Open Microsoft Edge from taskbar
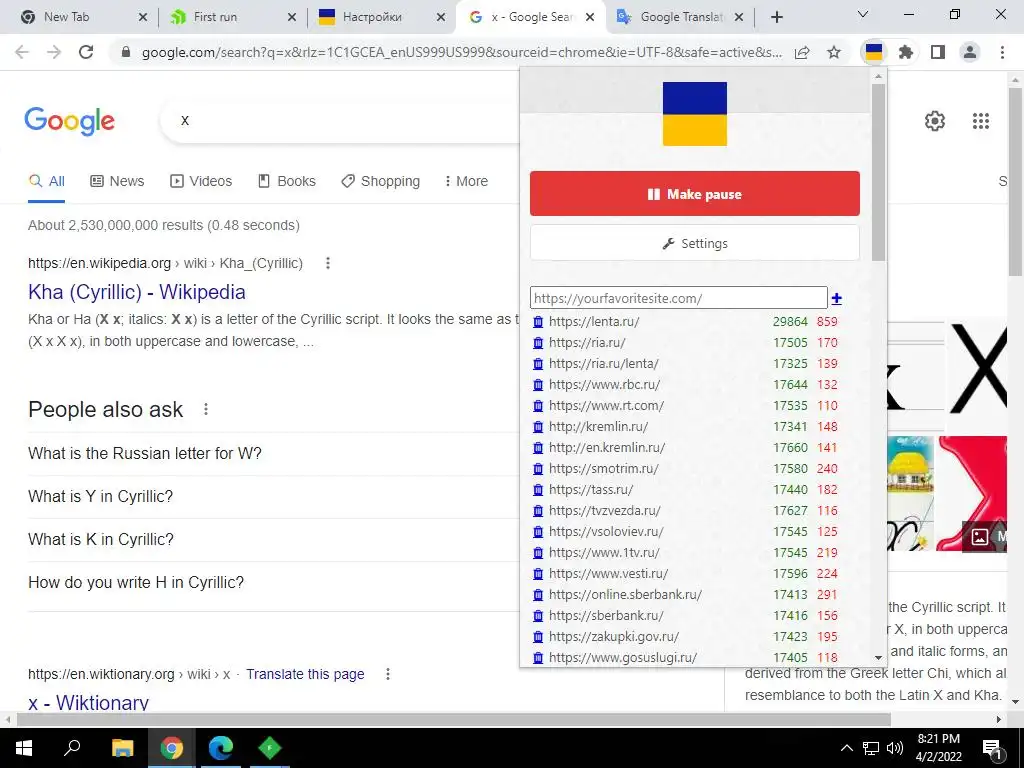This screenshot has height=768, width=1024. [221, 748]
